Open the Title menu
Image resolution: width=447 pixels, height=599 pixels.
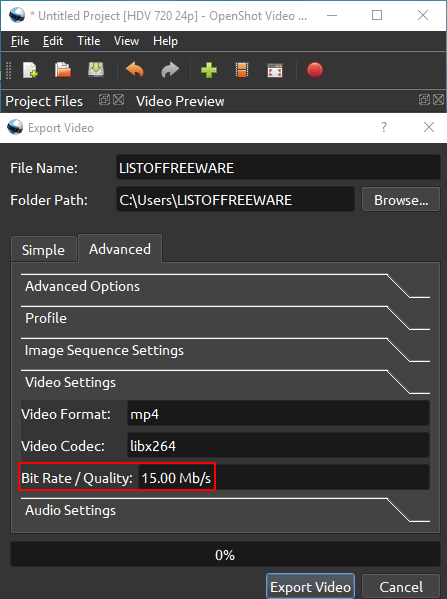point(89,41)
